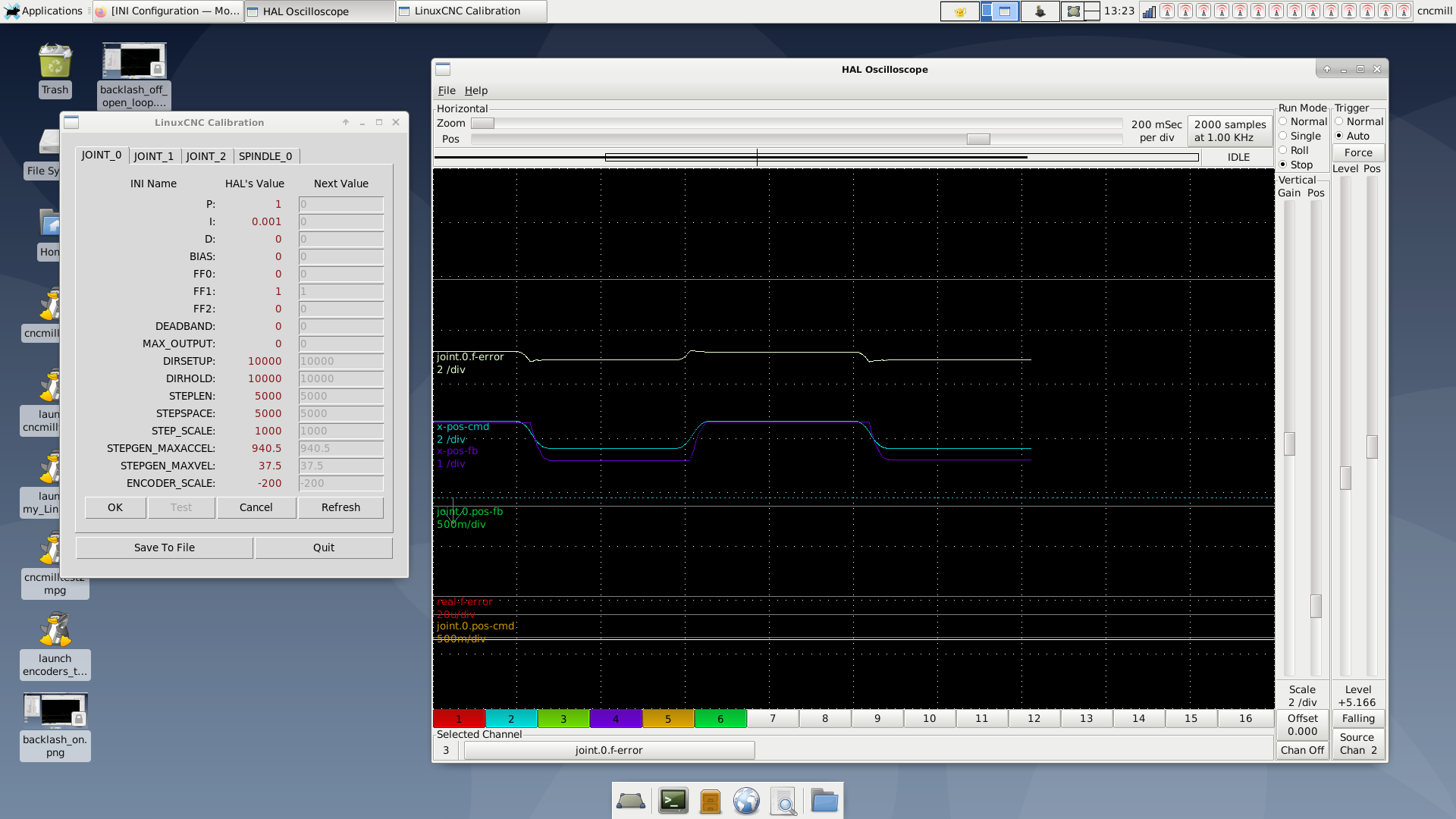The height and width of the screenshot is (819, 1456).
Task: Click OK in LinuxCNC Calibration
Action: [115, 507]
